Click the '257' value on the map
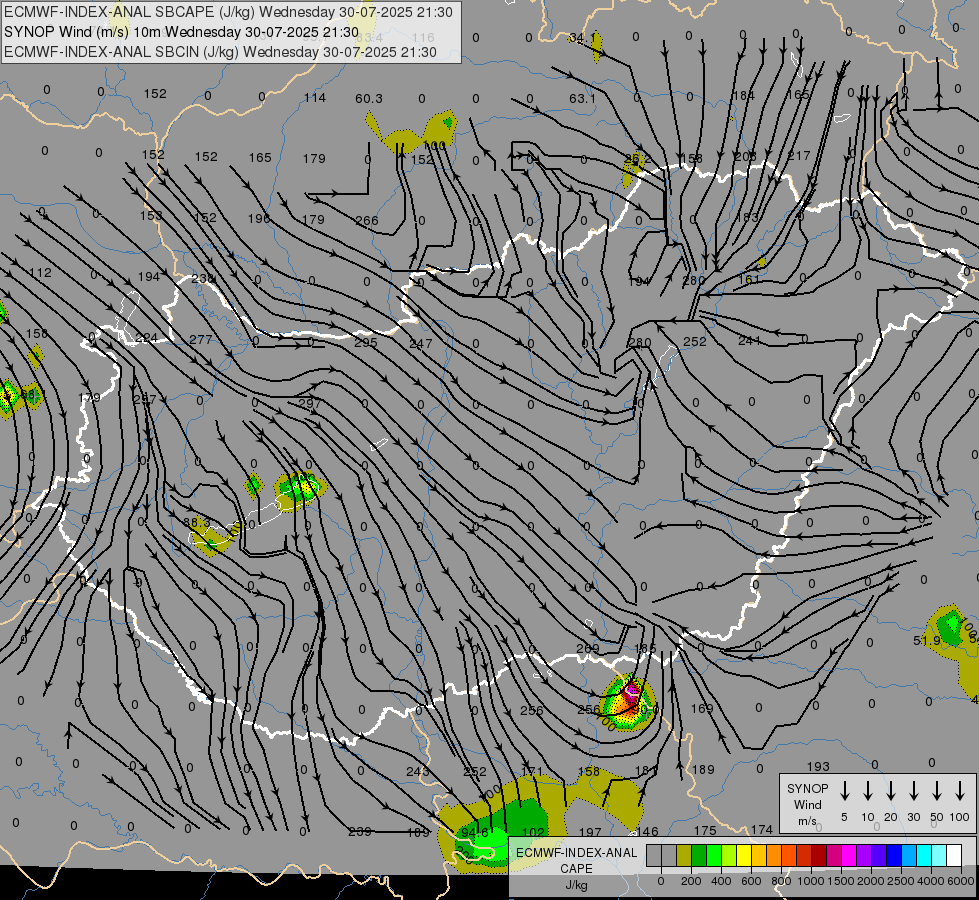 (144, 399)
